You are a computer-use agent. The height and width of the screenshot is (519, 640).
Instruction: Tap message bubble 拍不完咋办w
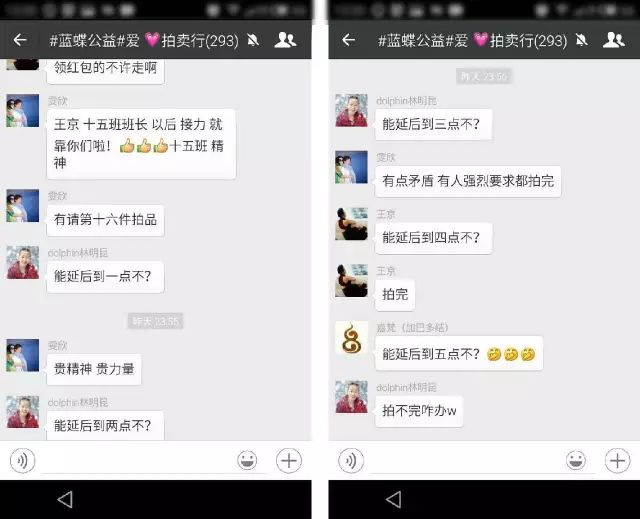click(x=419, y=411)
